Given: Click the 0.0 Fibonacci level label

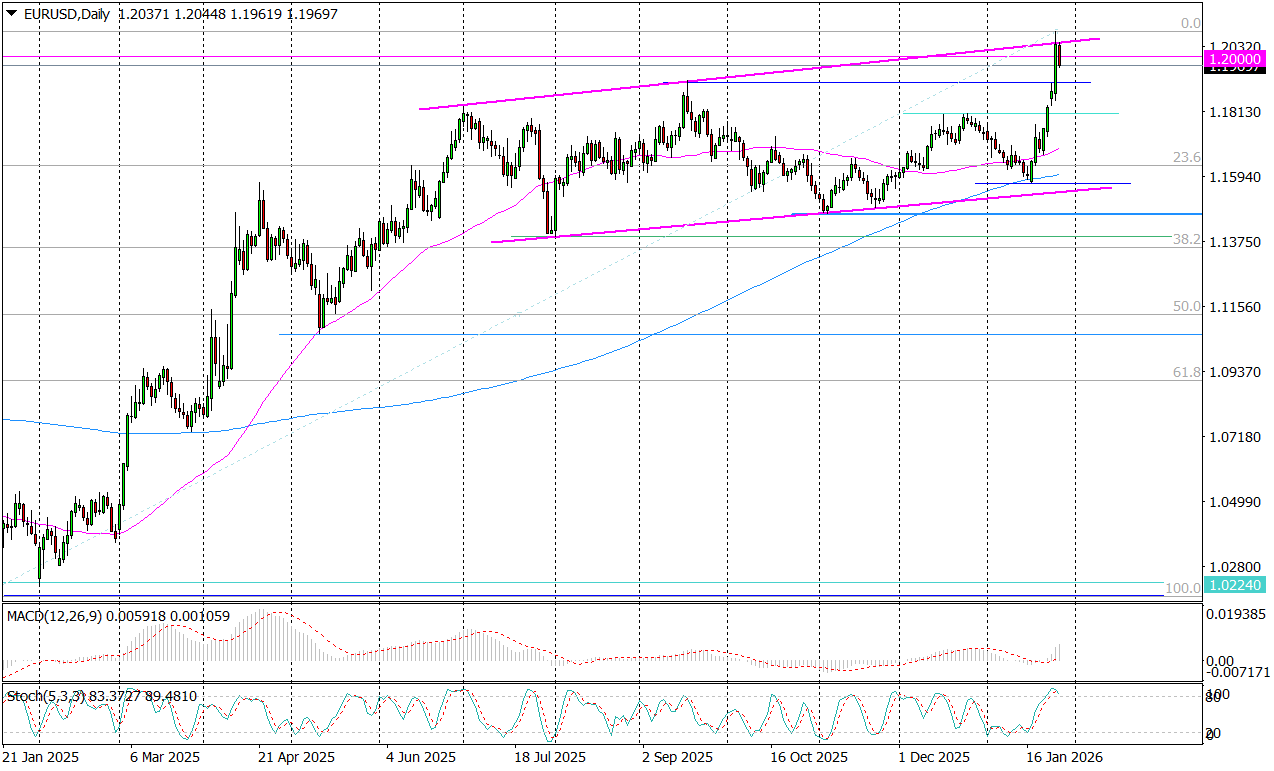Looking at the screenshot, I should click(1190, 23).
